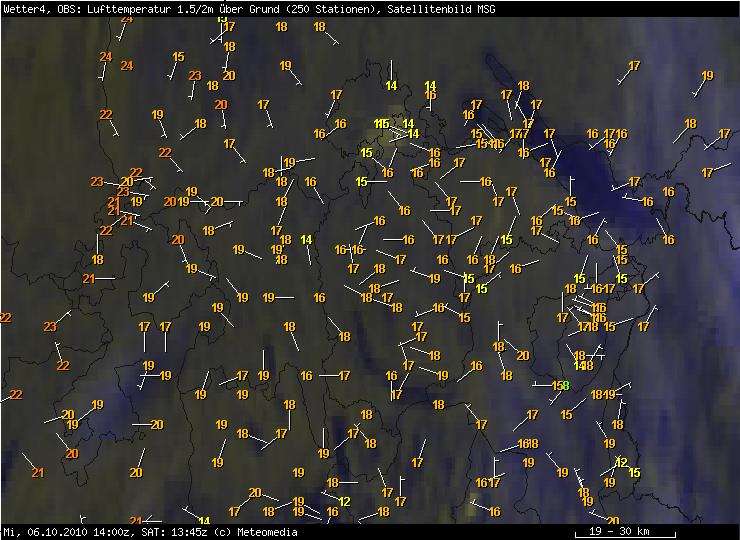This screenshot has width=740, height=540.
Task: Click the '(c) Meteomedia' copyright text
Action: tap(256, 532)
